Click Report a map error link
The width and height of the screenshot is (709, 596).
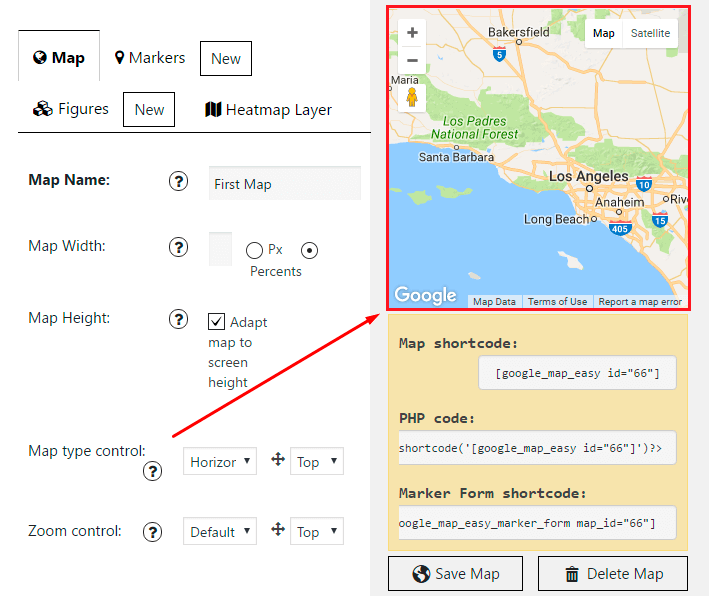[640, 302]
